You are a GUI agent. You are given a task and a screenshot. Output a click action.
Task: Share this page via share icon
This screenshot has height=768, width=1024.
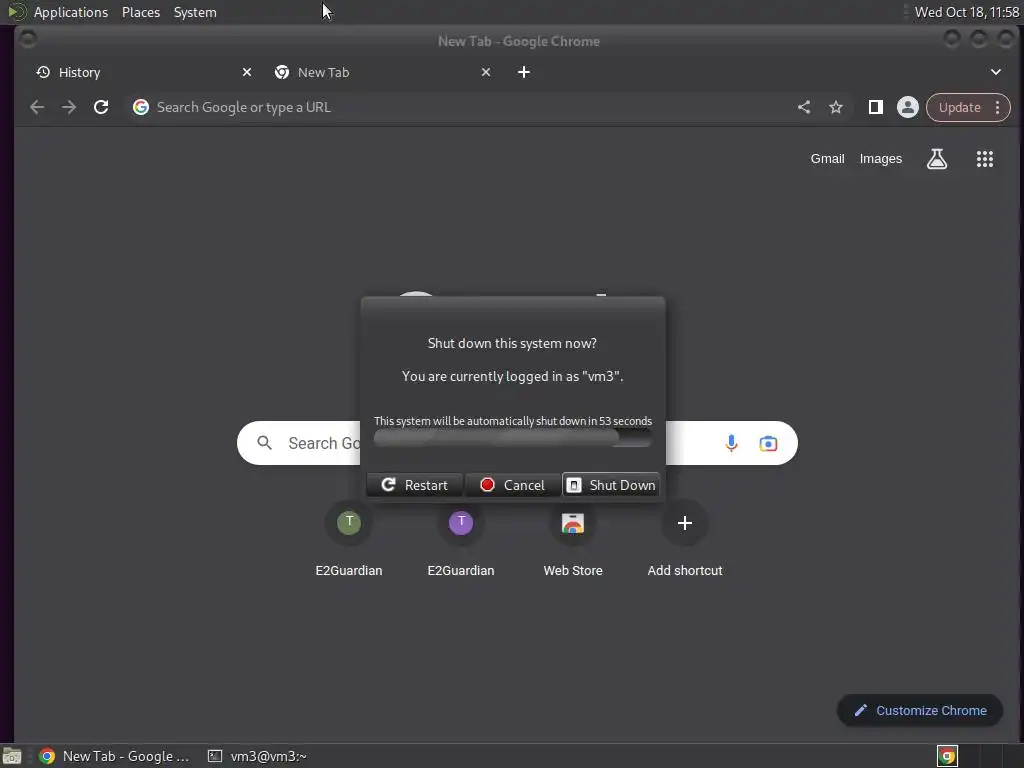tap(804, 107)
